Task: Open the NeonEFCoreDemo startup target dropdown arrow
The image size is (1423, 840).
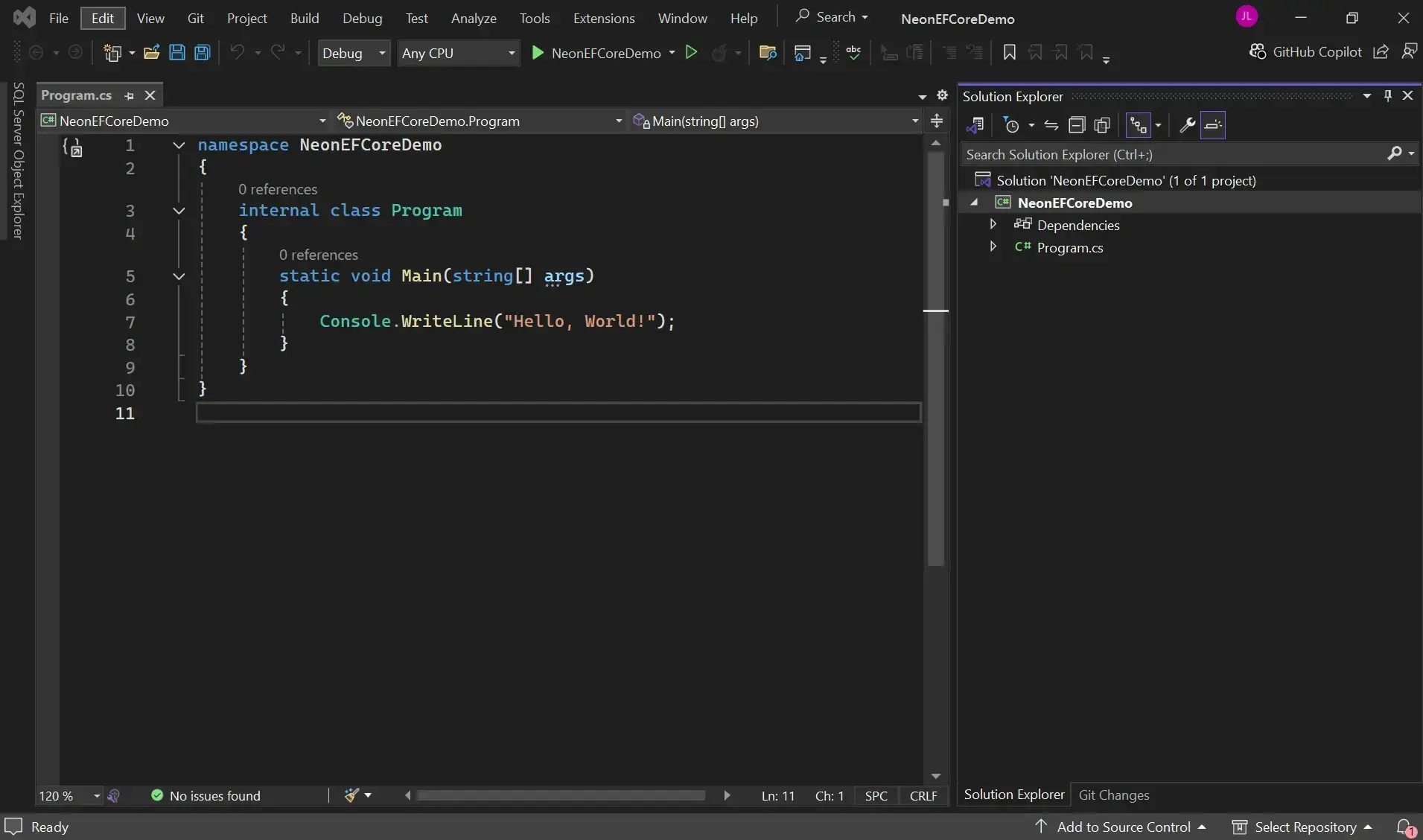Action: point(672,53)
